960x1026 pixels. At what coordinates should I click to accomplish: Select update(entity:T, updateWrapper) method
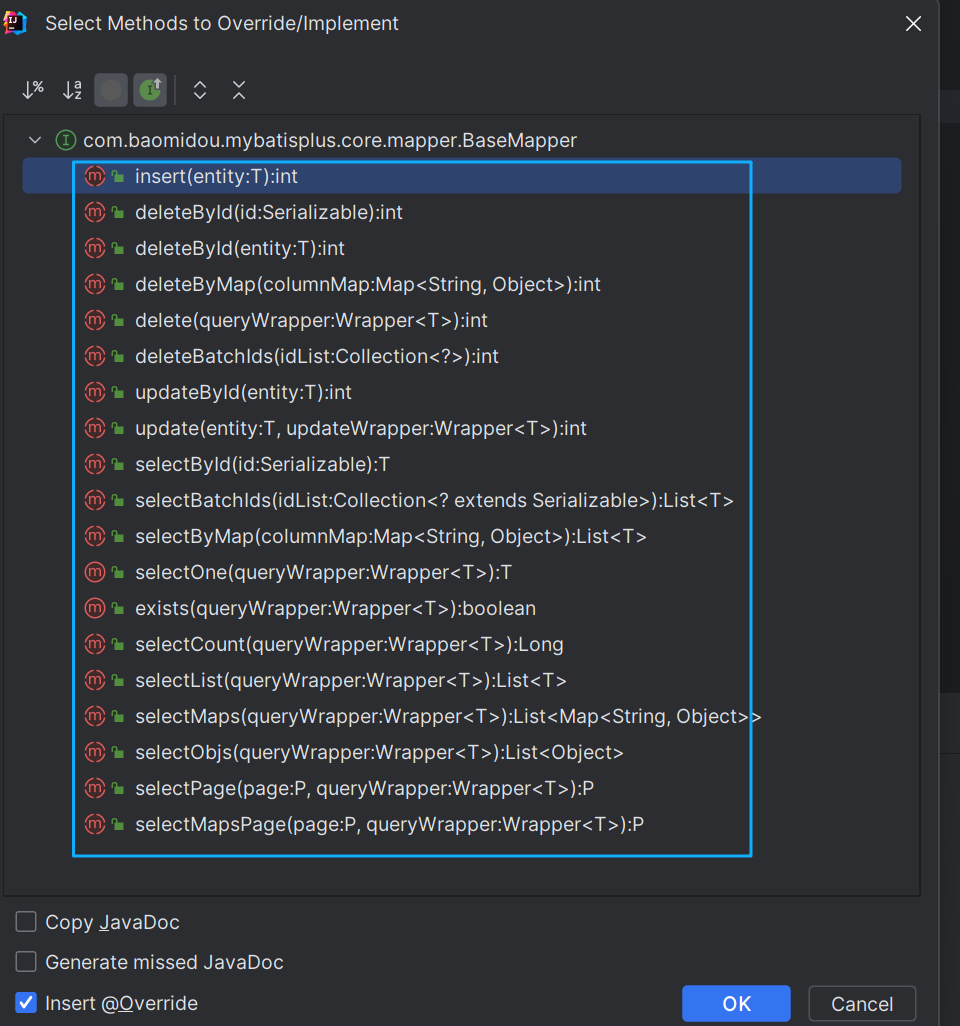461,428
